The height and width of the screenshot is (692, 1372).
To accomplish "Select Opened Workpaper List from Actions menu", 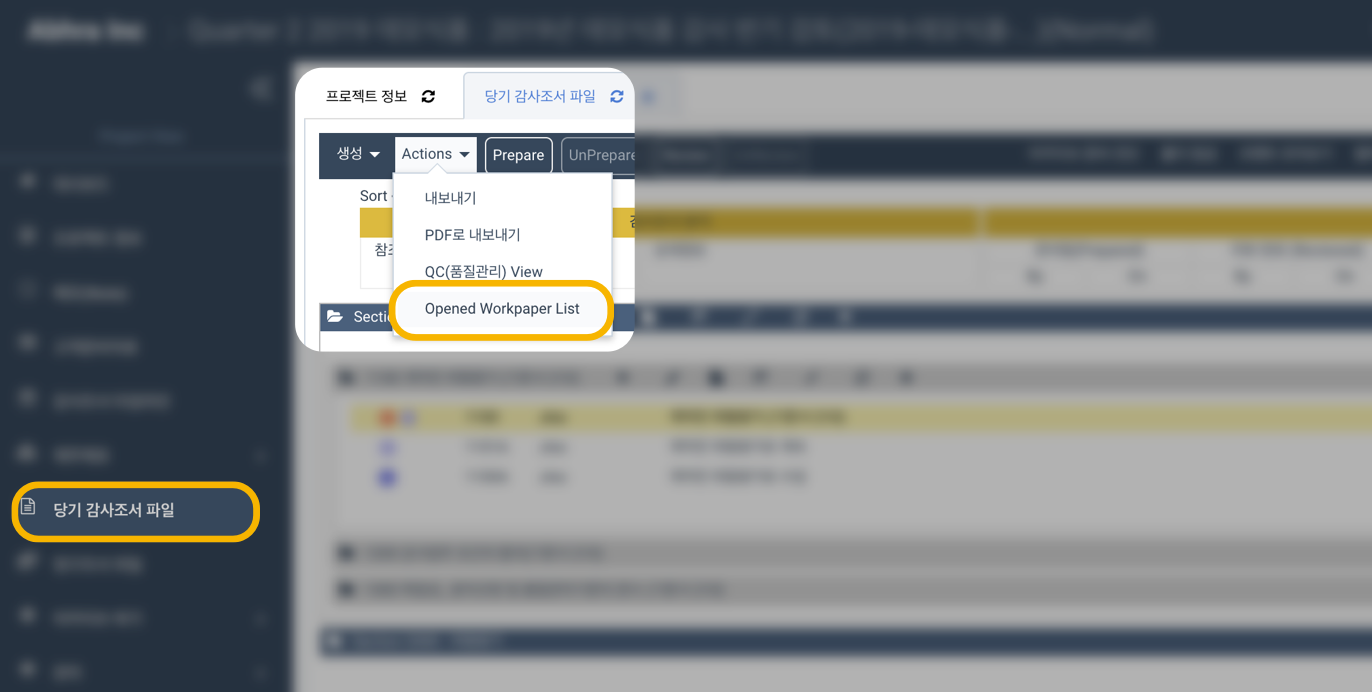I will click(x=502, y=309).
